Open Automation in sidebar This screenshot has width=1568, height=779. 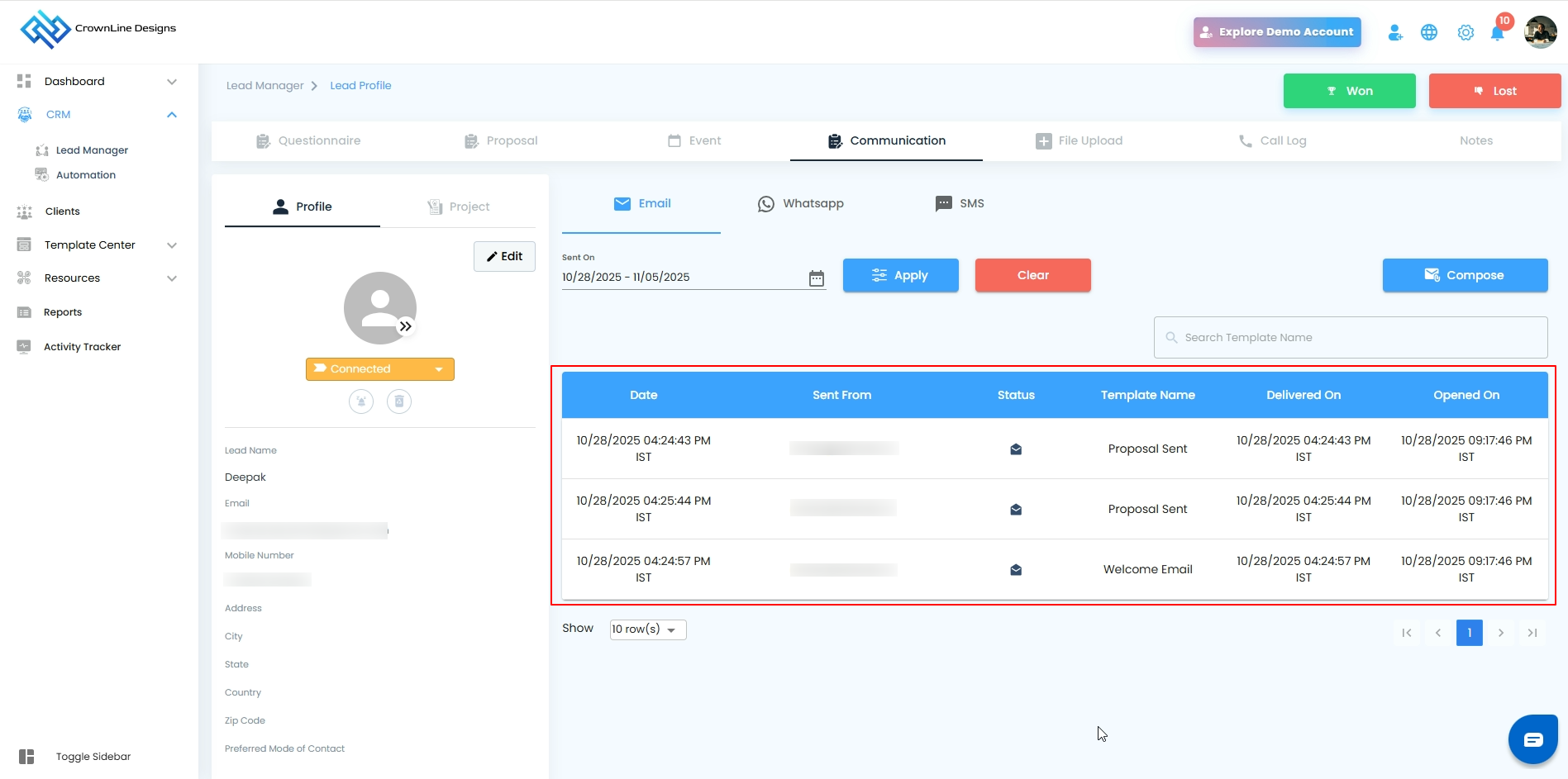(x=86, y=175)
